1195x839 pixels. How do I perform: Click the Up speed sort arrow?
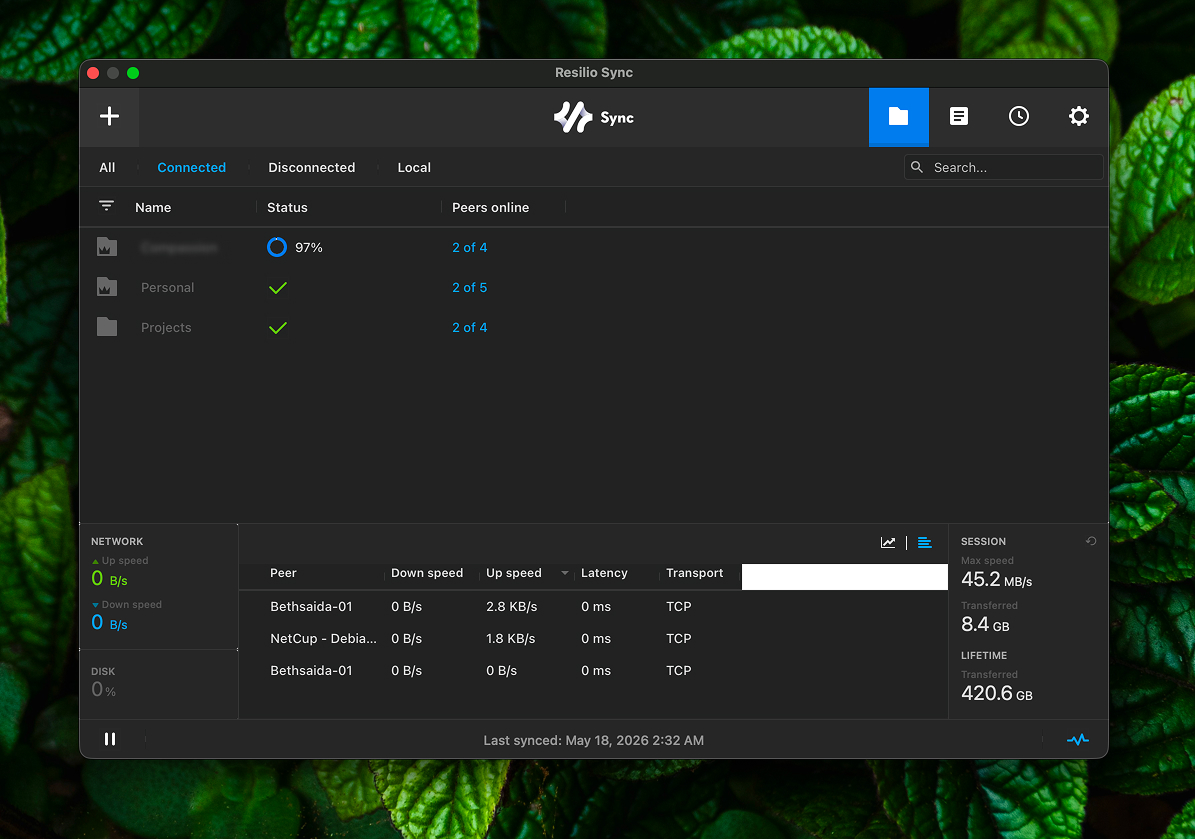(x=565, y=573)
